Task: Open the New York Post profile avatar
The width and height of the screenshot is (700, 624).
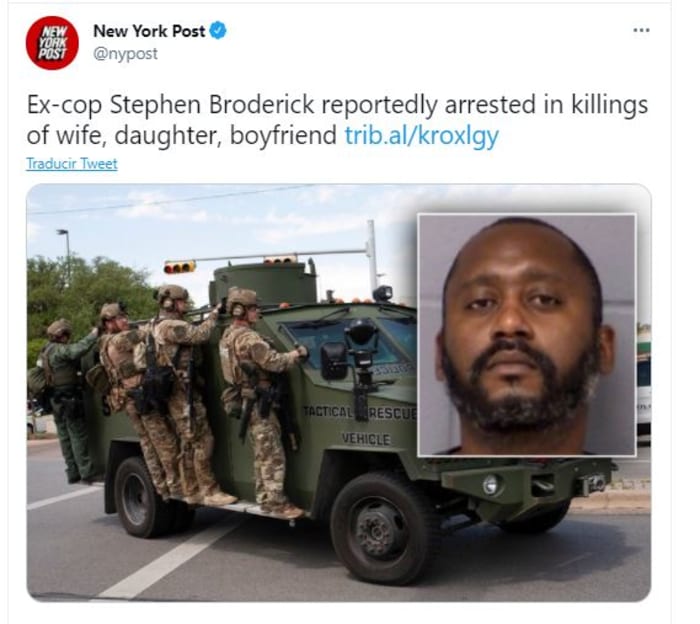Action: click(52, 43)
